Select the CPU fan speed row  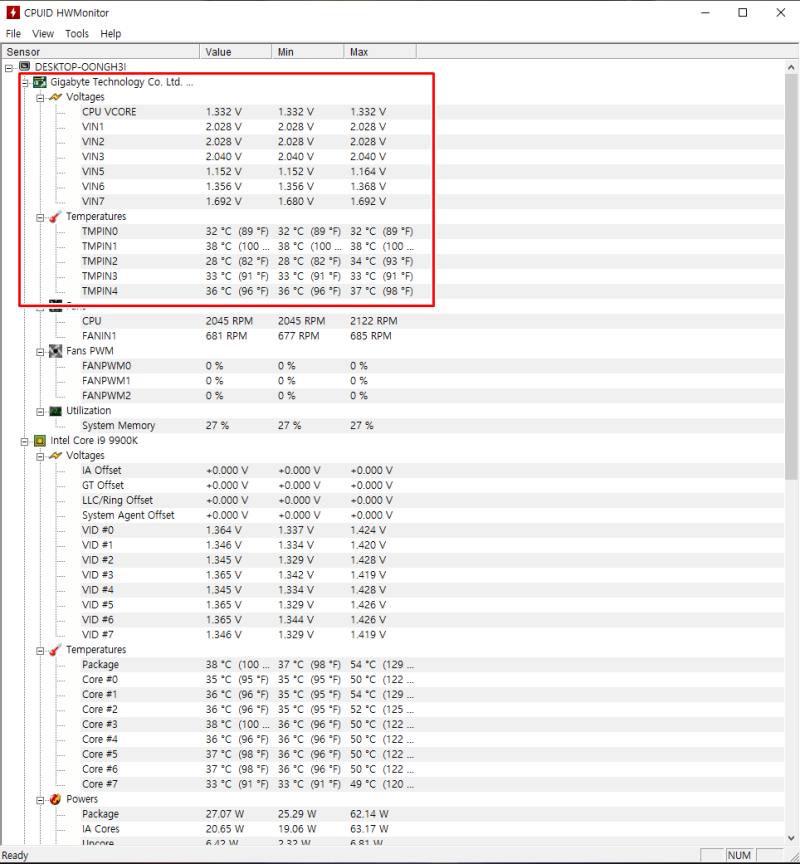[431, 321]
